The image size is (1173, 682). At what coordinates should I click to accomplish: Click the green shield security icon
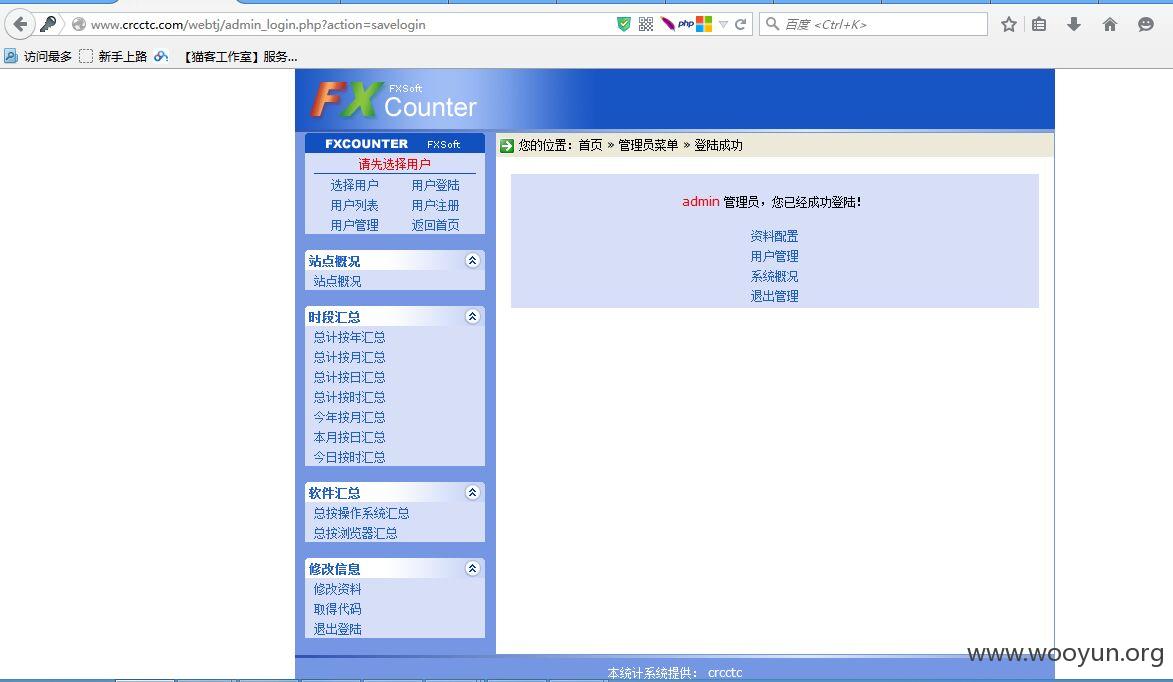pyautogui.click(x=624, y=24)
